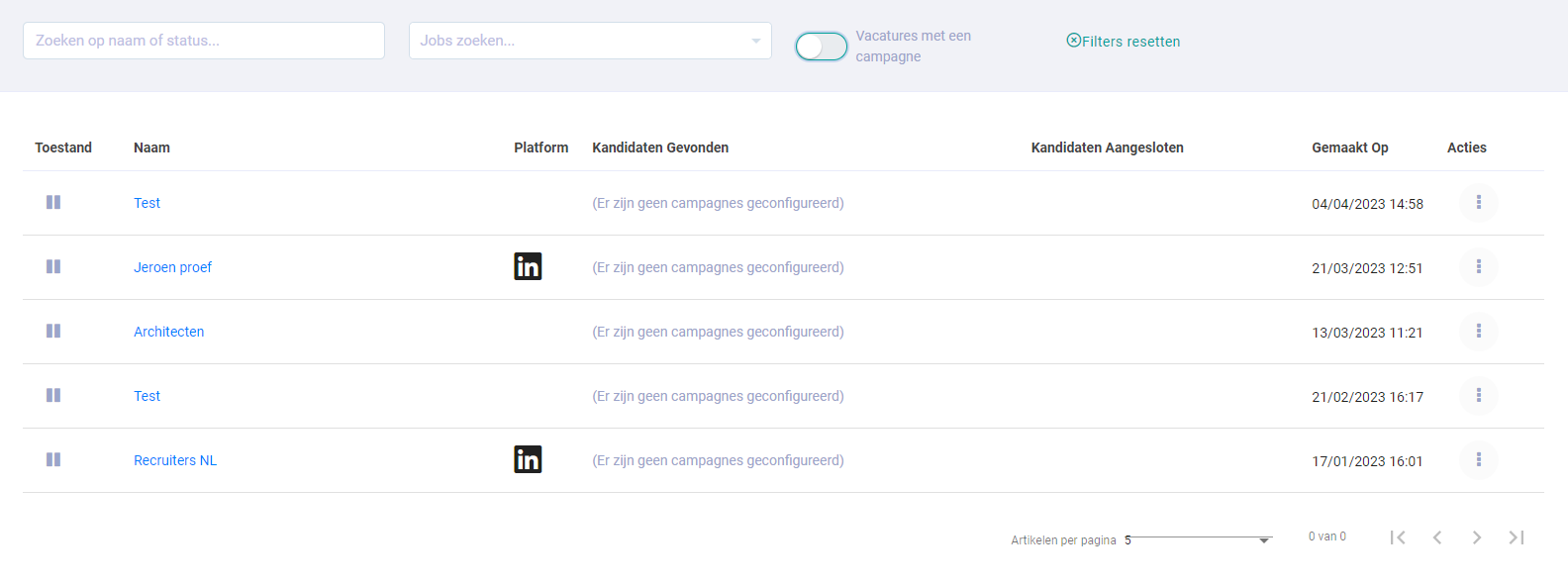Image resolution: width=1568 pixels, height=585 pixels.
Task: Go to first page arrow
Action: pyautogui.click(x=1398, y=537)
